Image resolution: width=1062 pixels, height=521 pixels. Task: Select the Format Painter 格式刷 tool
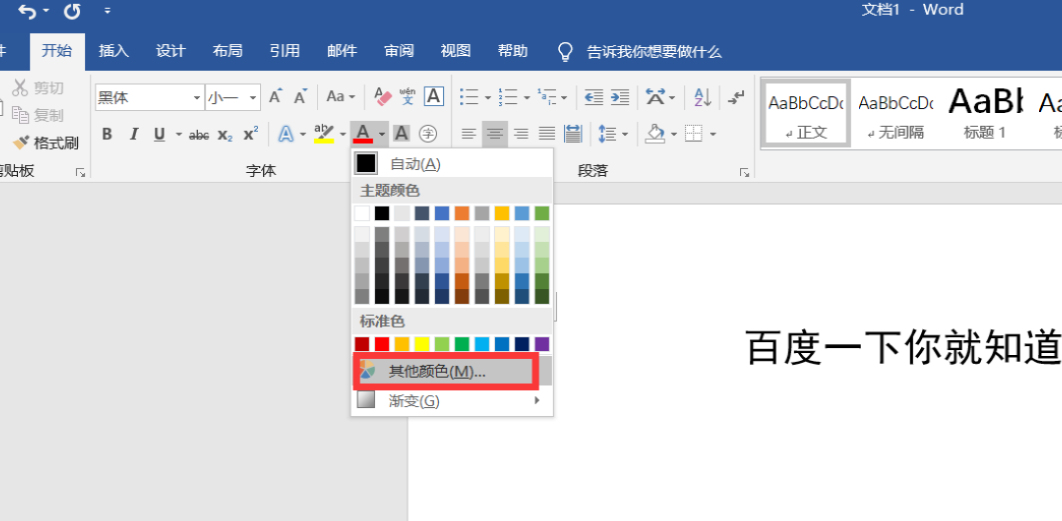pos(45,143)
